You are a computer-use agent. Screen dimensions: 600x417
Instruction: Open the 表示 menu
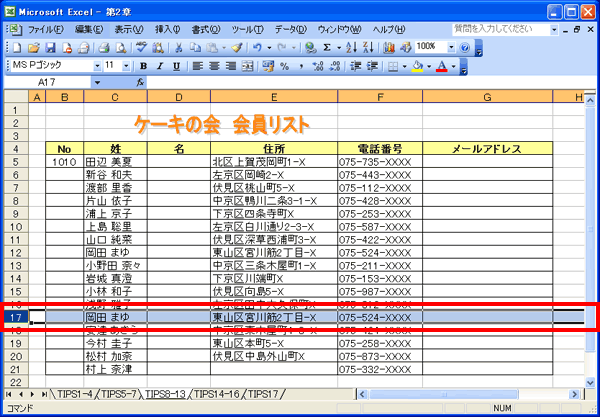click(x=129, y=29)
